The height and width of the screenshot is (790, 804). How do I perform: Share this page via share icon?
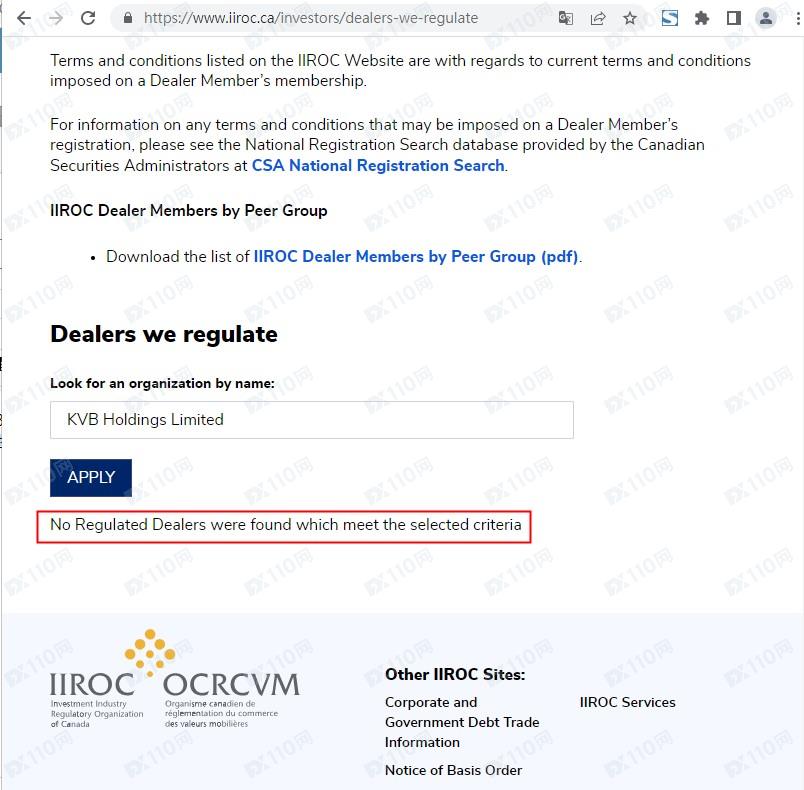pos(598,18)
